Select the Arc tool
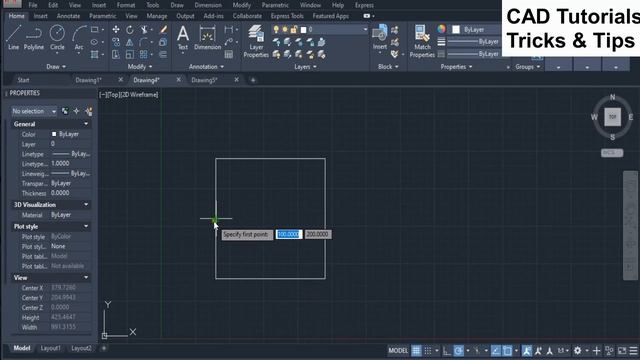This screenshot has height=360, width=640. tap(79, 38)
